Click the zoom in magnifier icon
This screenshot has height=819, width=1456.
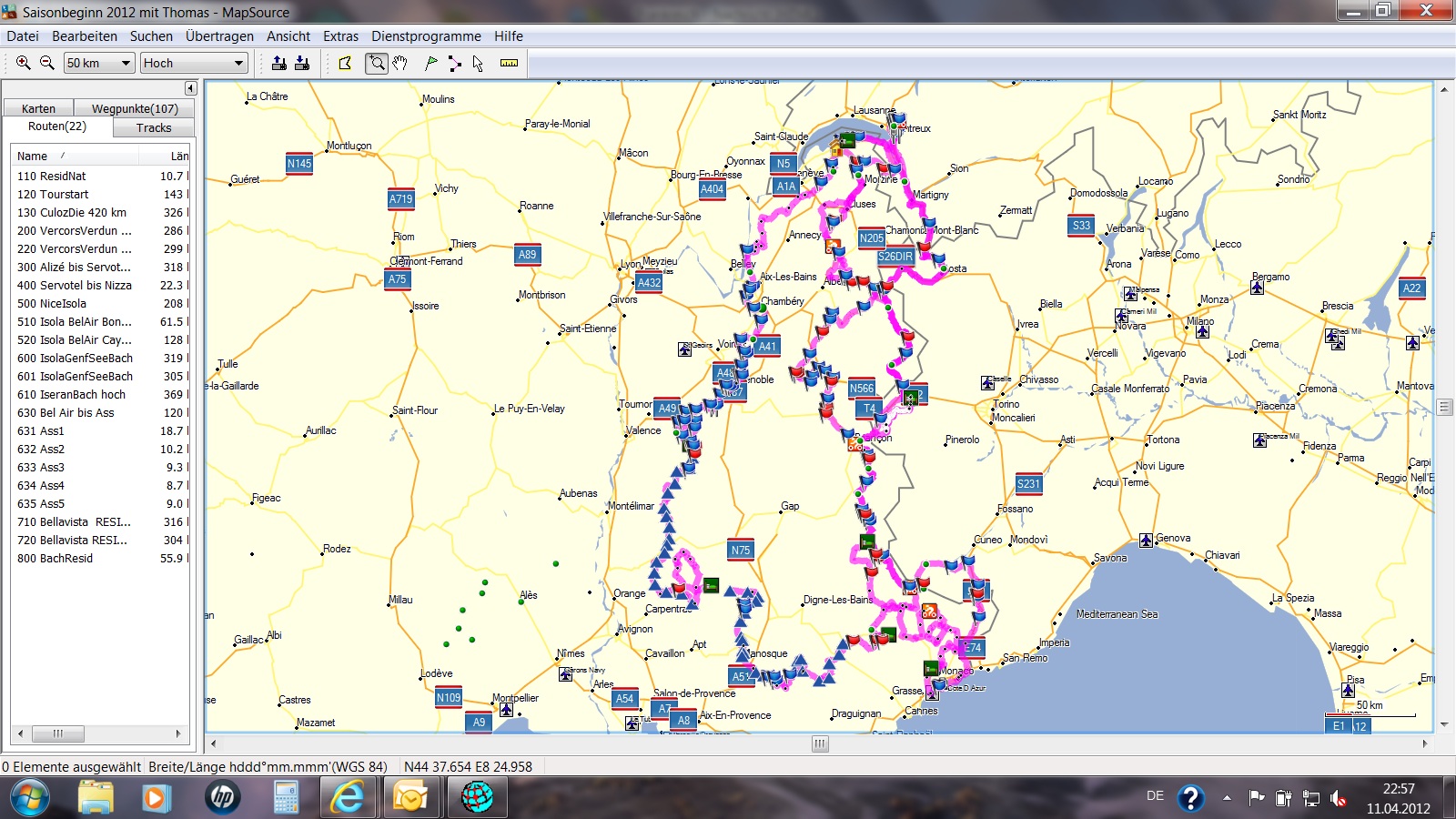[24, 63]
